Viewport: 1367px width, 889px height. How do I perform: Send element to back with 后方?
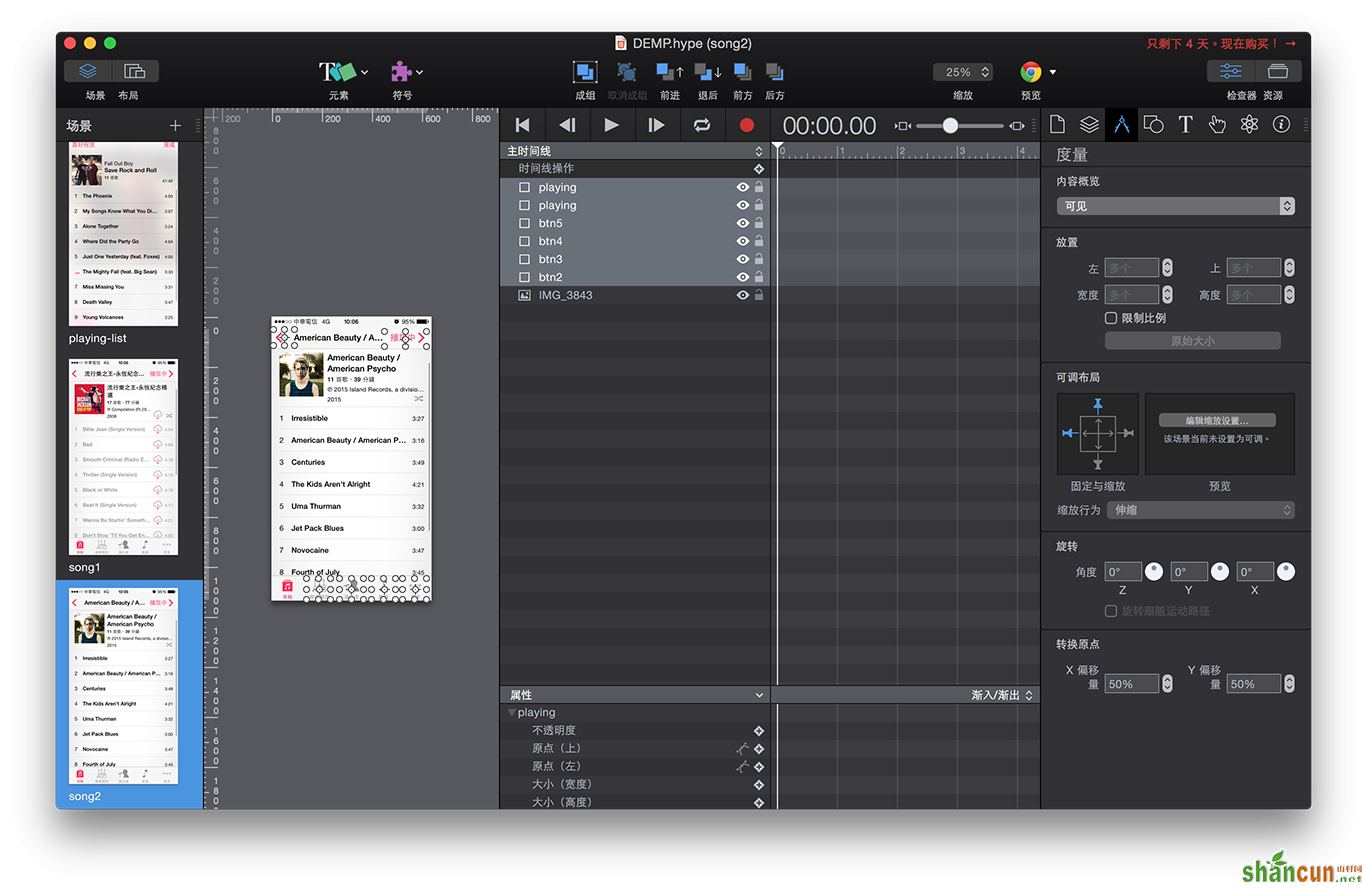pyautogui.click(x=774, y=72)
